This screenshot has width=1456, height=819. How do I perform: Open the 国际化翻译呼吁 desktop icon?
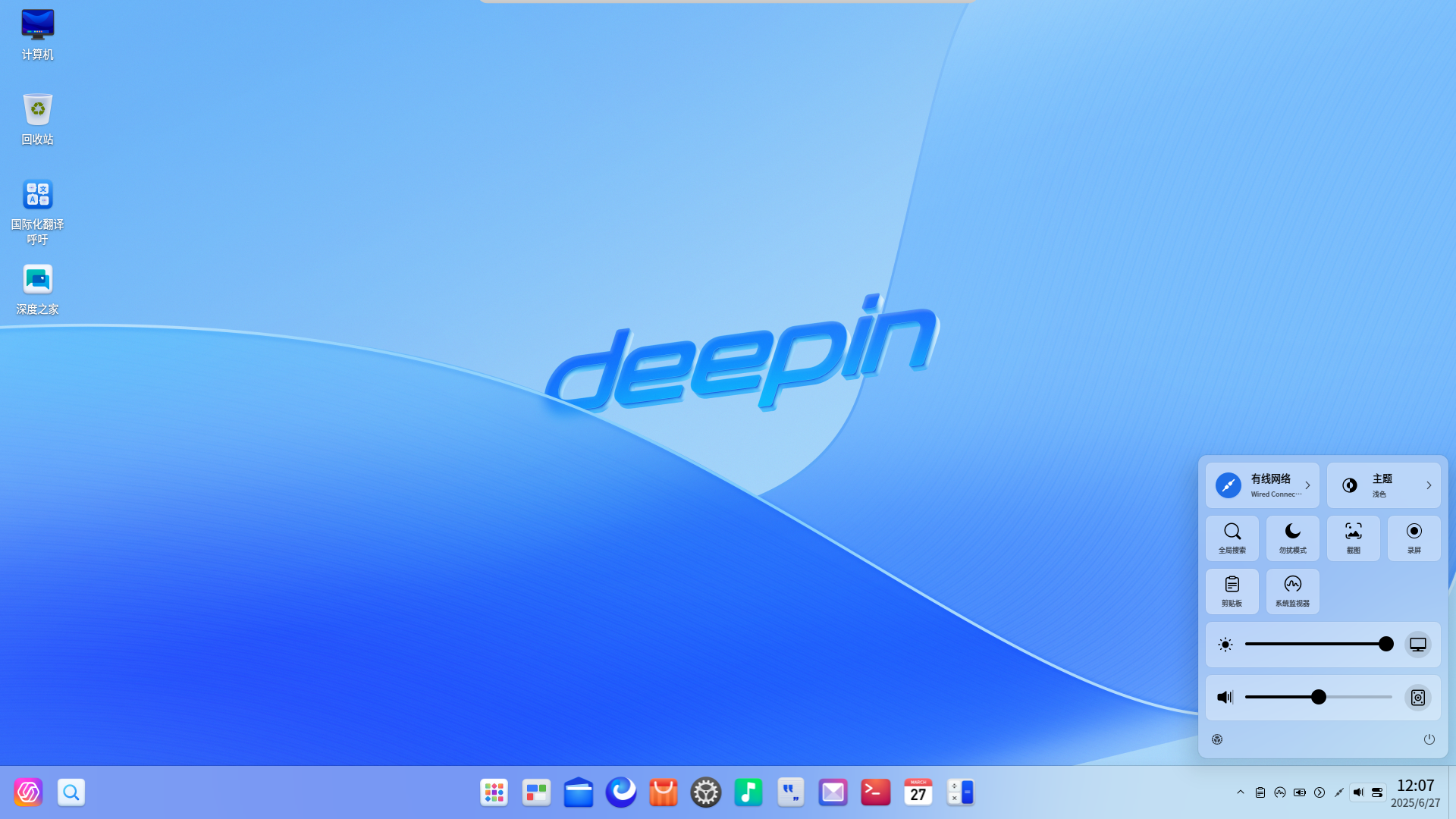[x=37, y=212]
